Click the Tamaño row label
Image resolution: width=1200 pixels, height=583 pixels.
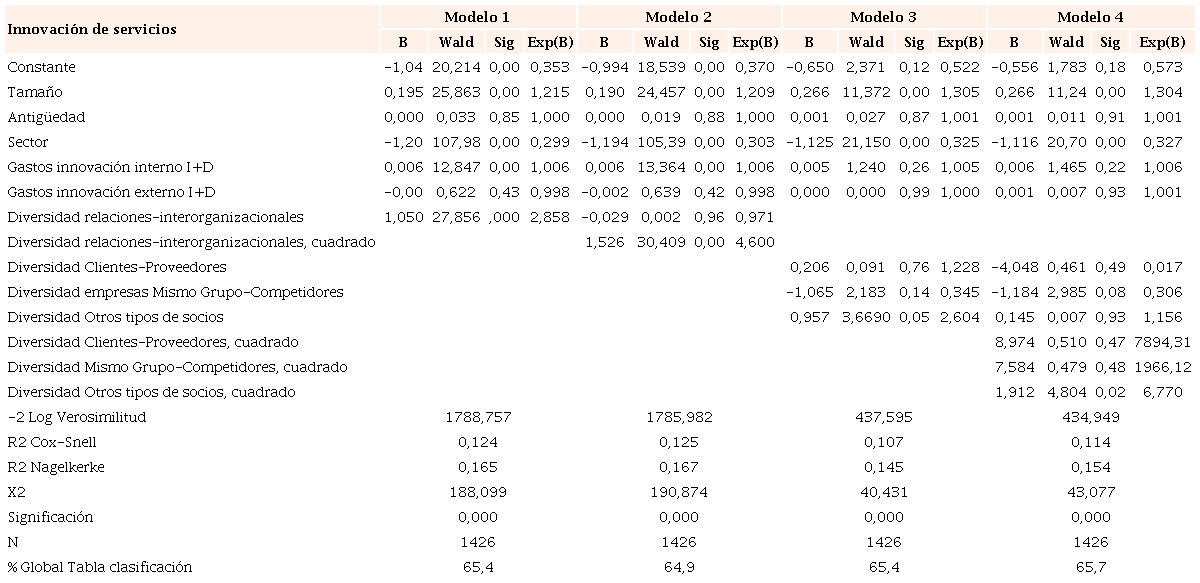pos(35,92)
